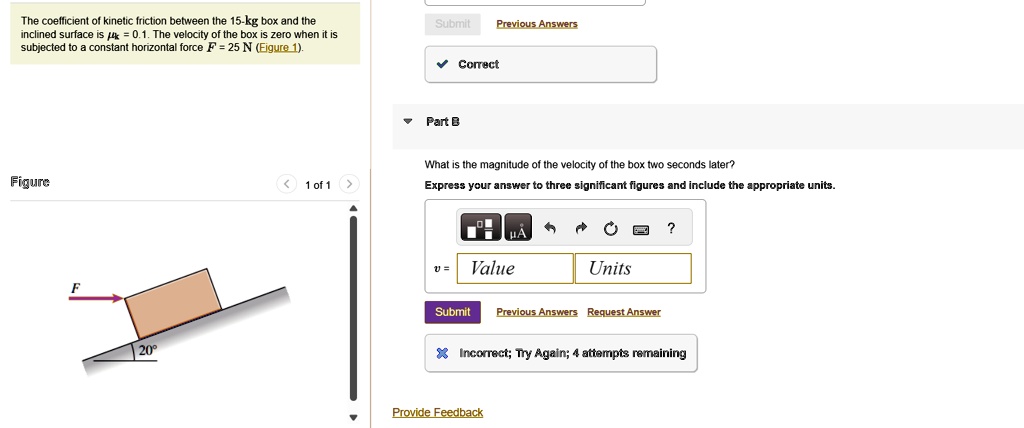Undo the last answer edit
1024x428 pixels.
pyautogui.click(x=550, y=228)
